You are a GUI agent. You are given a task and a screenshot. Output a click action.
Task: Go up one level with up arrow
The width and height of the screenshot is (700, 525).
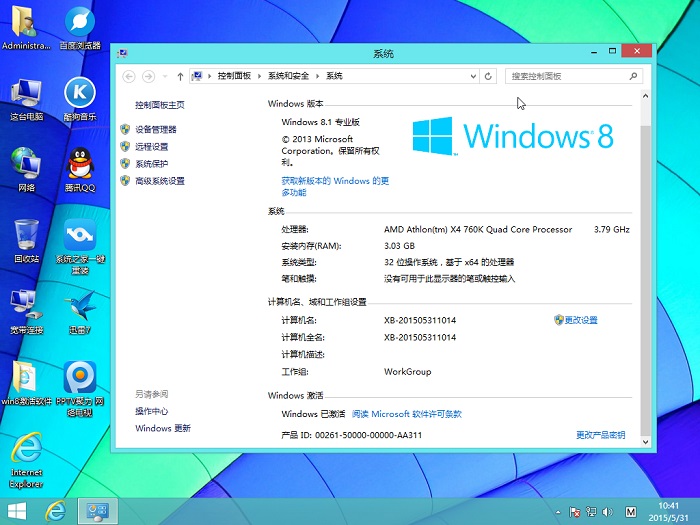(x=180, y=76)
